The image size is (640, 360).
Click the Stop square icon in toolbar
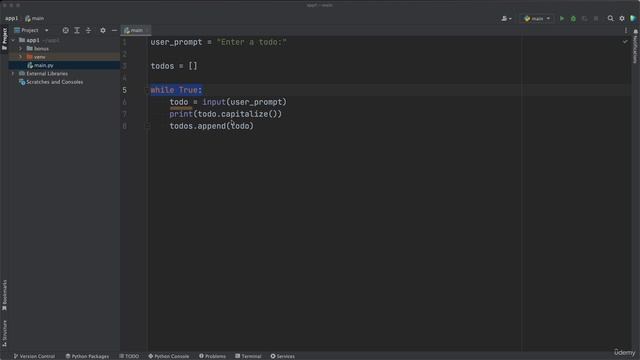pyautogui.click(x=596, y=18)
